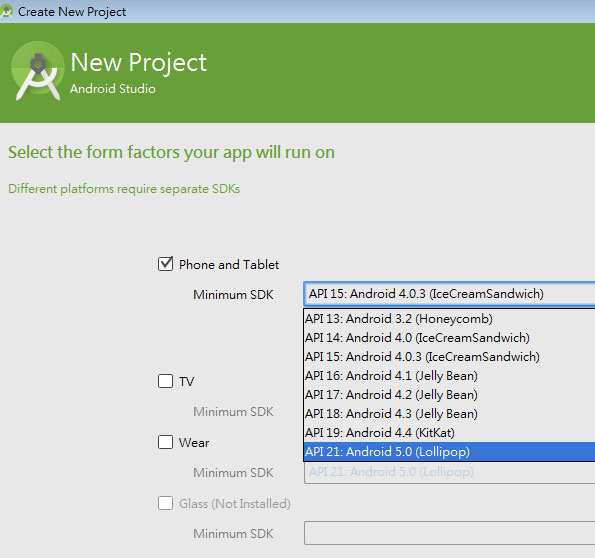Viewport: 595px width, 558px height.
Task: Click the Android Studio logo in the header
Action: tap(38, 71)
